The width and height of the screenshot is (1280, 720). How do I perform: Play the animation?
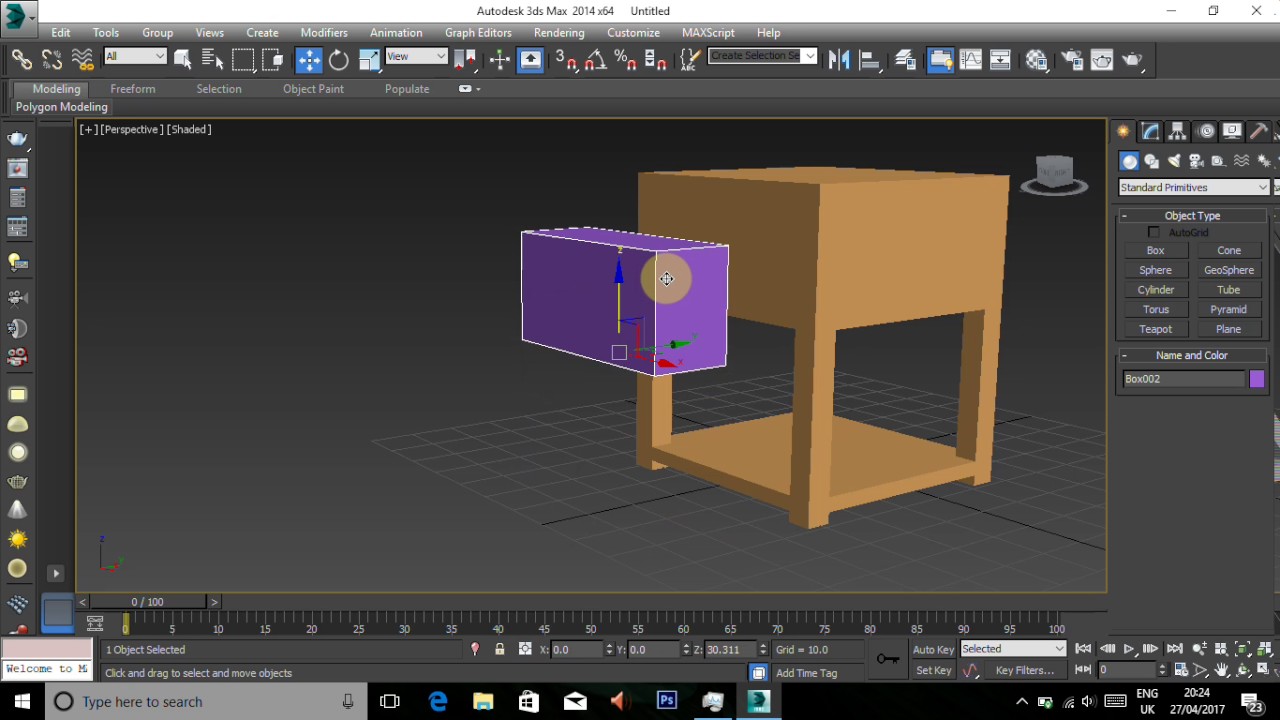(x=1128, y=650)
